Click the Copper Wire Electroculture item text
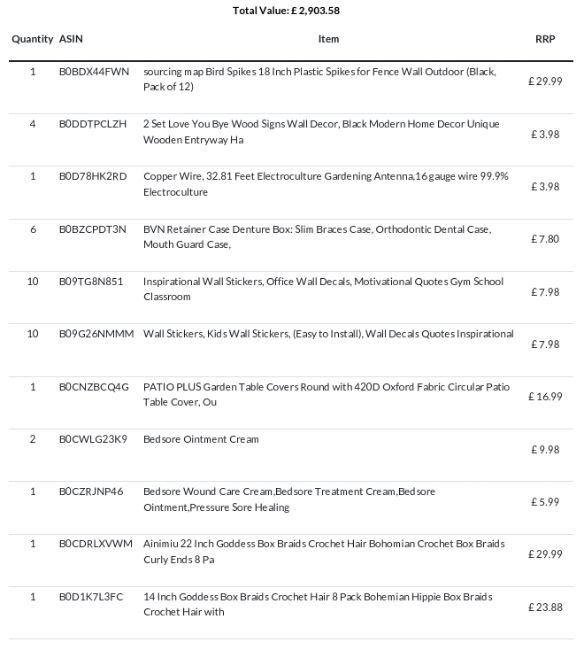584x650 pixels. pos(326,184)
